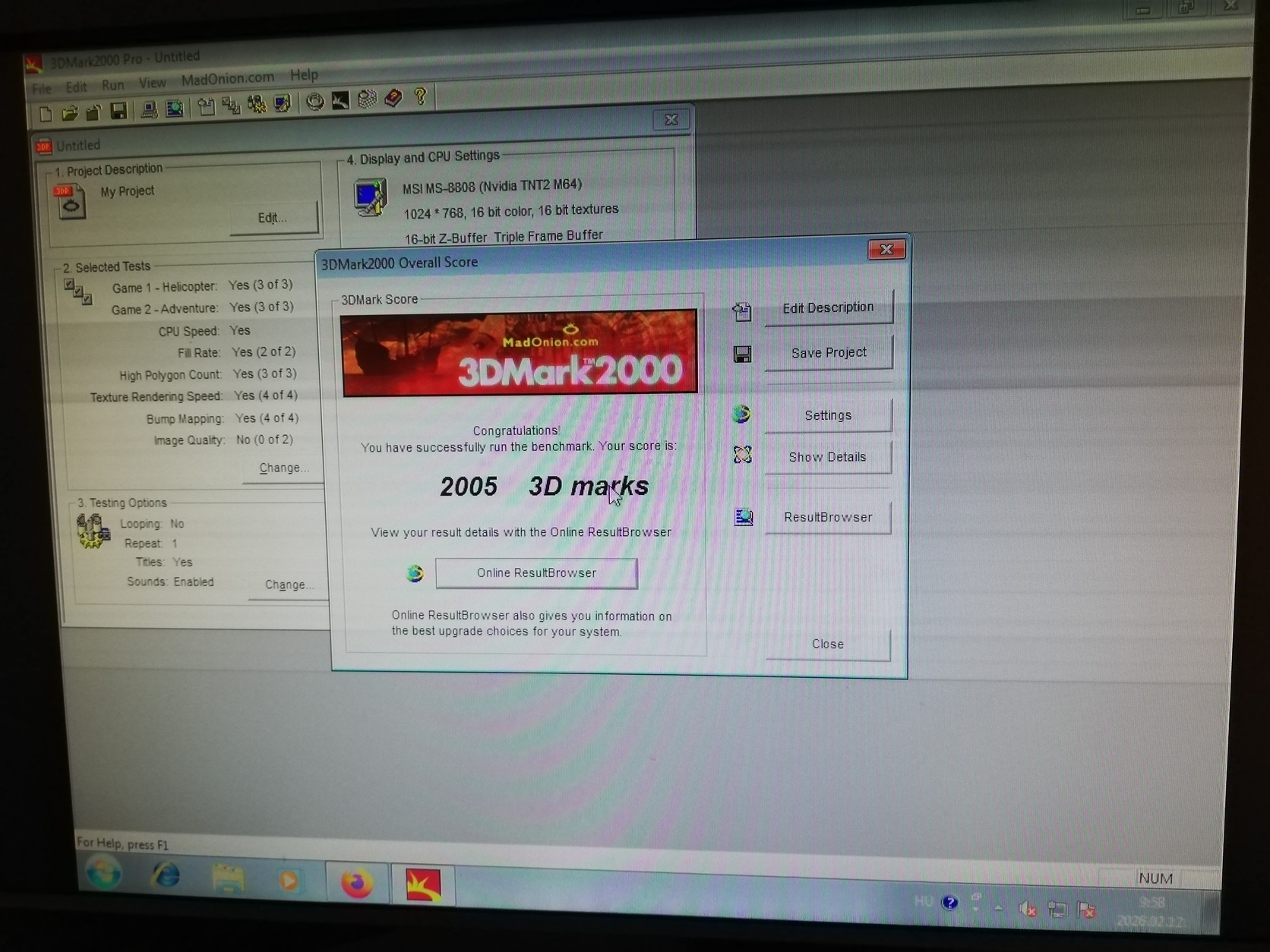
Task: Click the Online ResultBrowser button
Action: coord(536,573)
